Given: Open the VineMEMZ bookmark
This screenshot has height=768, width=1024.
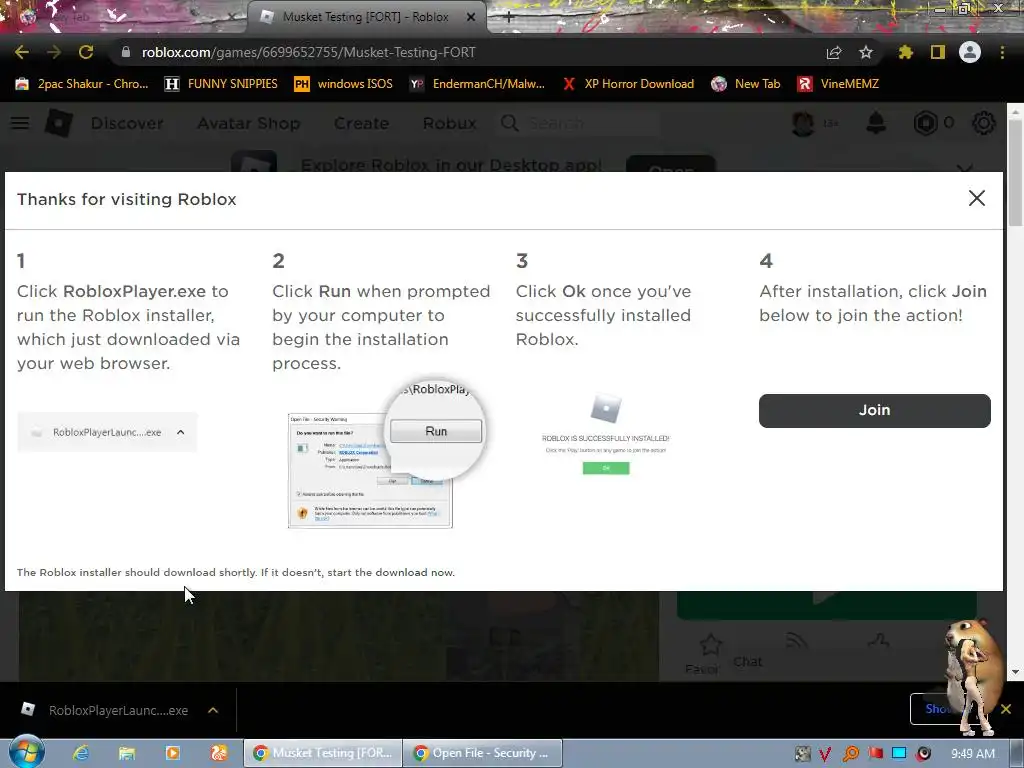Looking at the screenshot, I should pyautogui.click(x=839, y=84).
